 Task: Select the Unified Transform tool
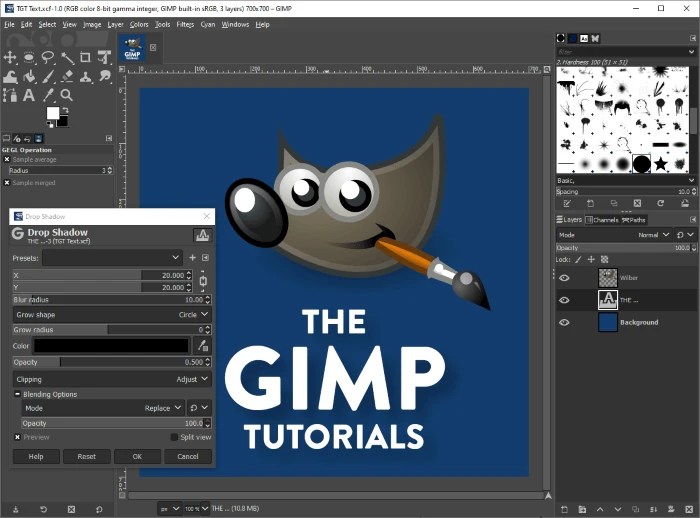(104, 57)
